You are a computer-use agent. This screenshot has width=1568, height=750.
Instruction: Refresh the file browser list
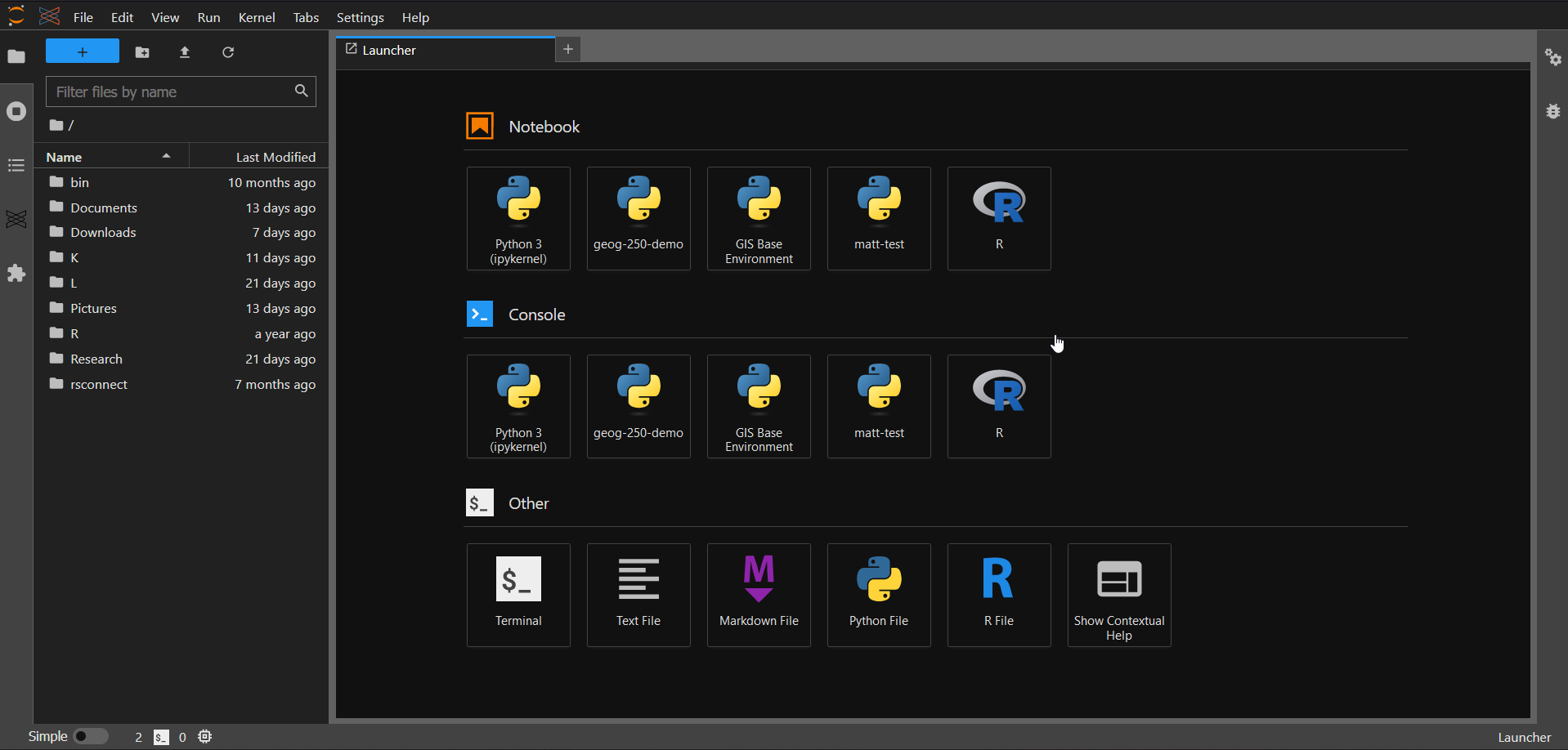pos(228,52)
